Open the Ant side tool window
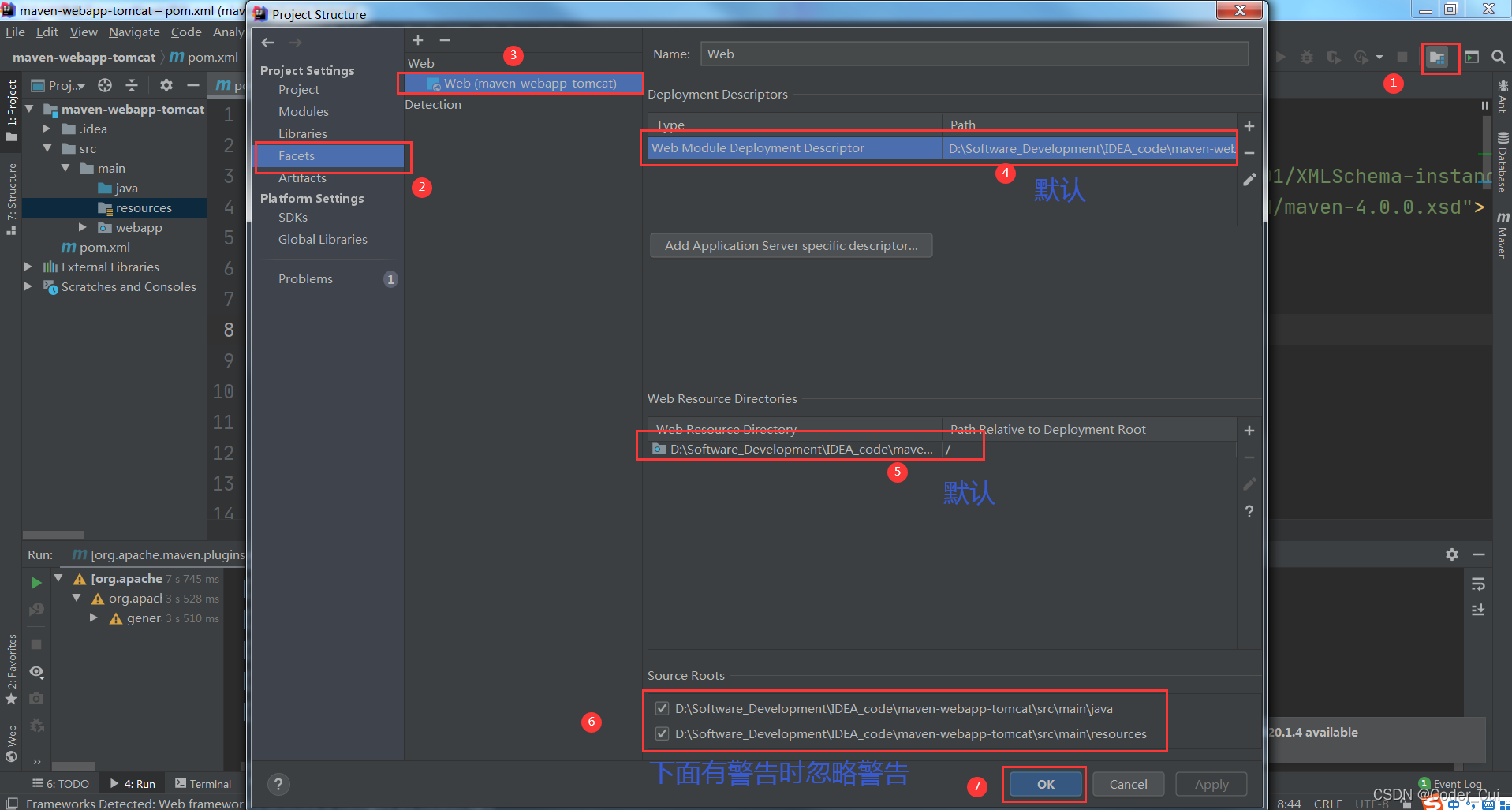The height and width of the screenshot is (810, 1512). [x=1503, y=97]
